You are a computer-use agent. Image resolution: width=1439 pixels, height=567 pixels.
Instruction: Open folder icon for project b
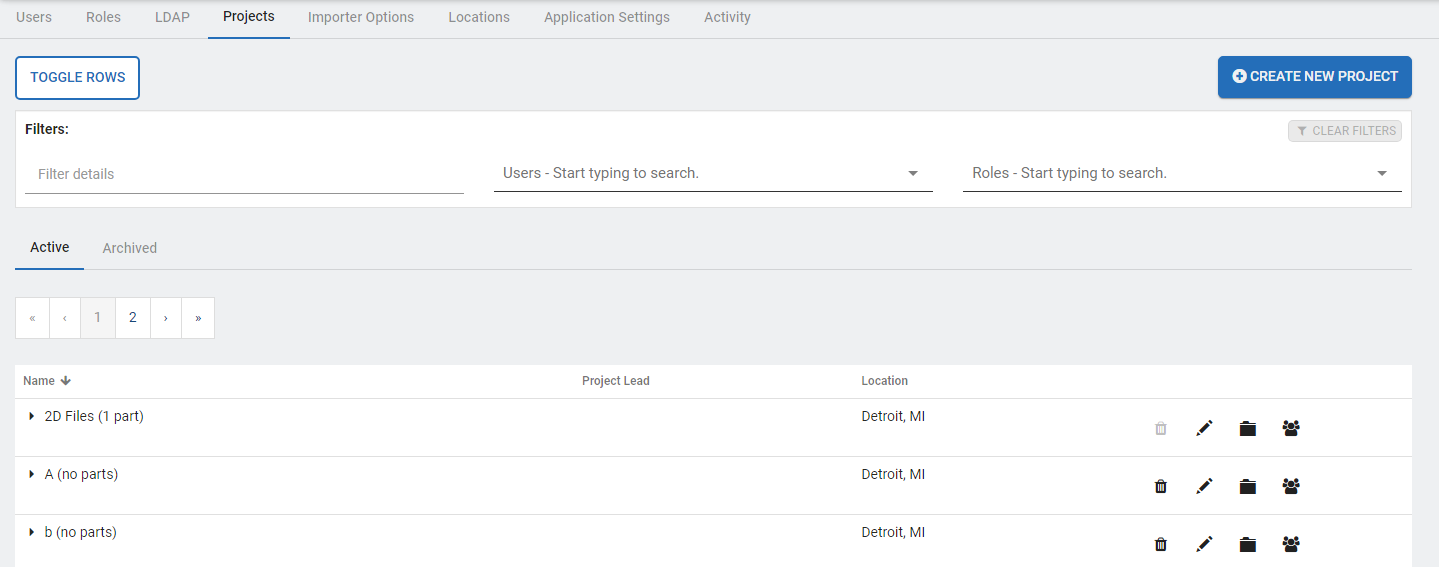[1247, 545]
